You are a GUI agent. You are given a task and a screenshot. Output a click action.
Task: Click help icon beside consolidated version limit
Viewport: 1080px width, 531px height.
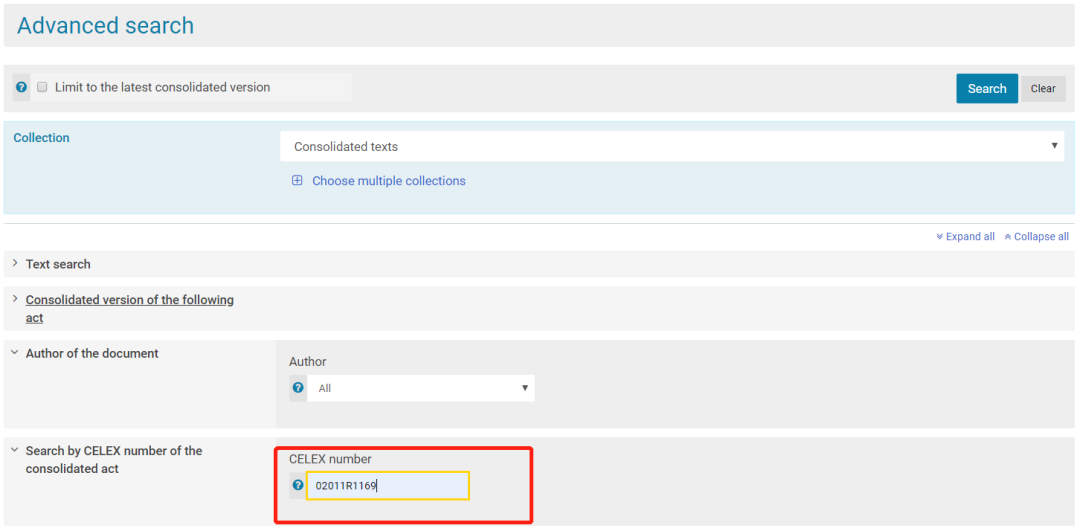point(22,88)
